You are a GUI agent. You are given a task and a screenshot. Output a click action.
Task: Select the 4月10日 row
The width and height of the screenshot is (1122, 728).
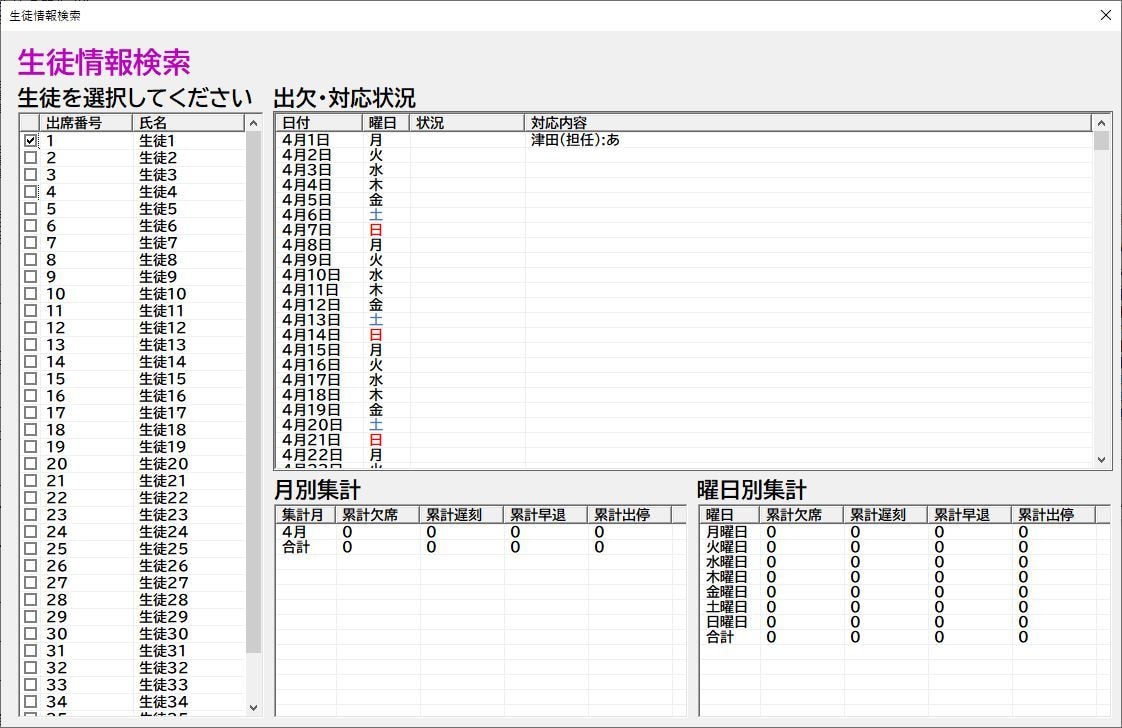tap(683, 275)
